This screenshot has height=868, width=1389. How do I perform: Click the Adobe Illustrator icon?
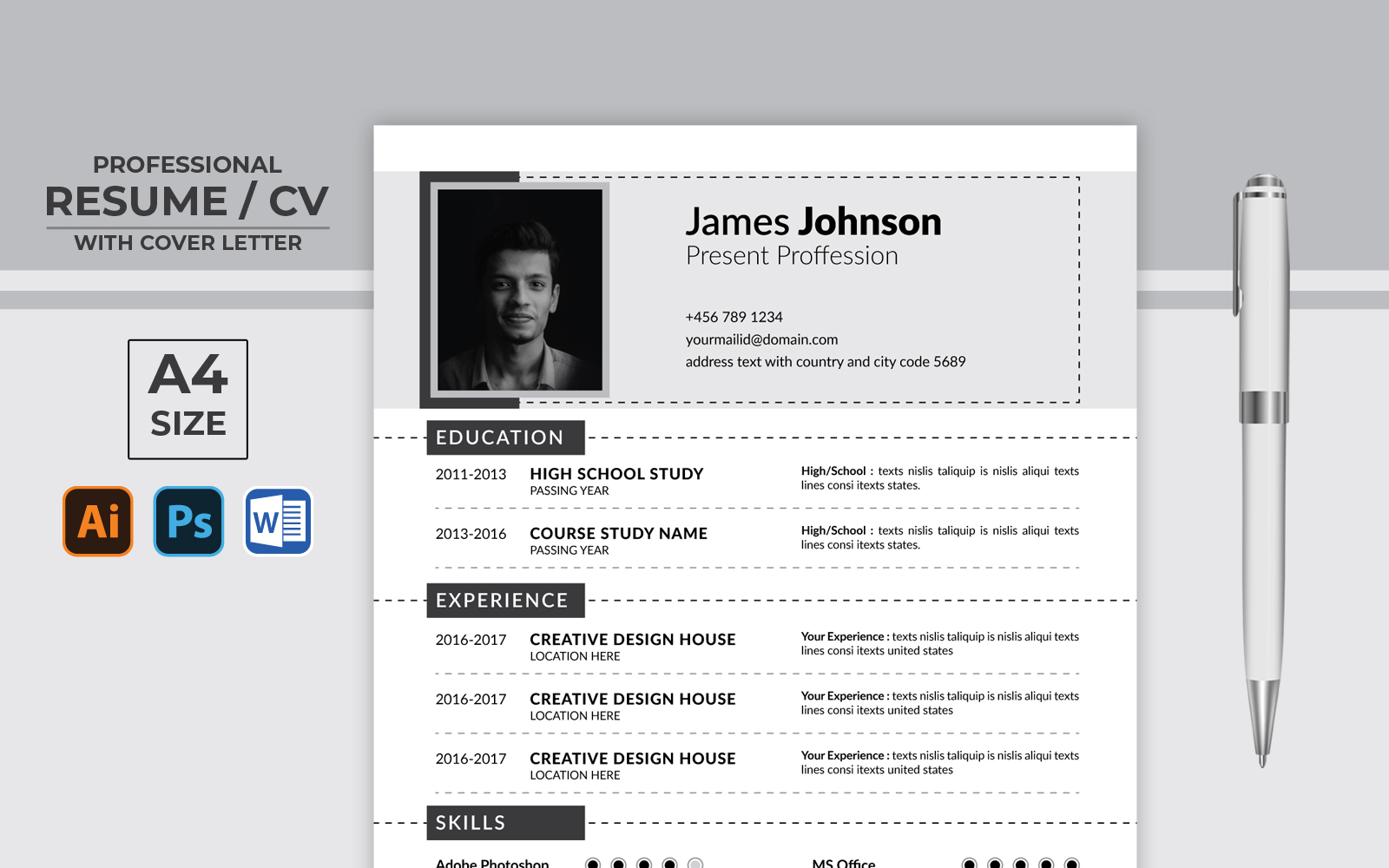point(98,521)
